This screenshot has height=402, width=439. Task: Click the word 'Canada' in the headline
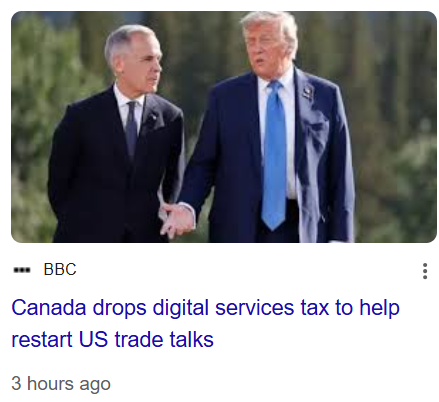tap(49, 307)
